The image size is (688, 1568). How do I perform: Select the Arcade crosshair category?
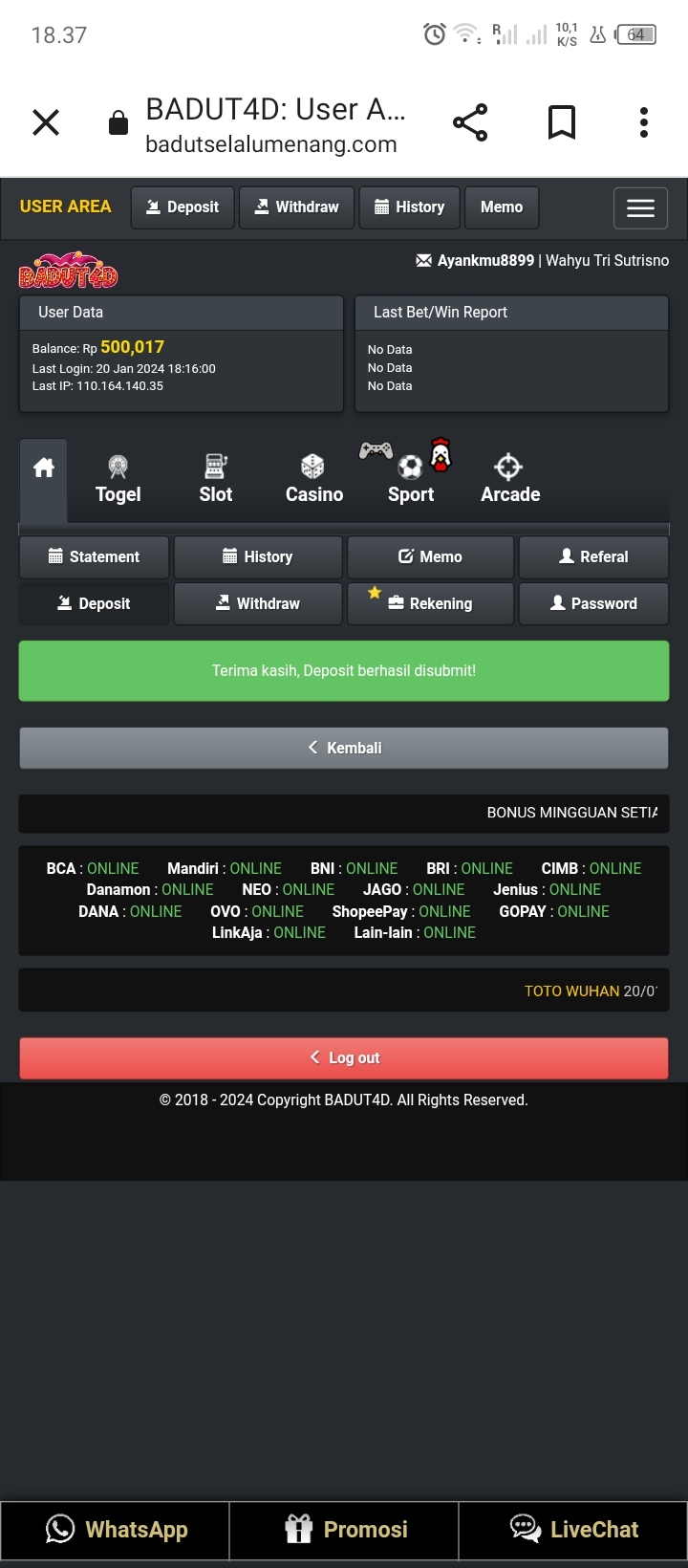[510, 479]
